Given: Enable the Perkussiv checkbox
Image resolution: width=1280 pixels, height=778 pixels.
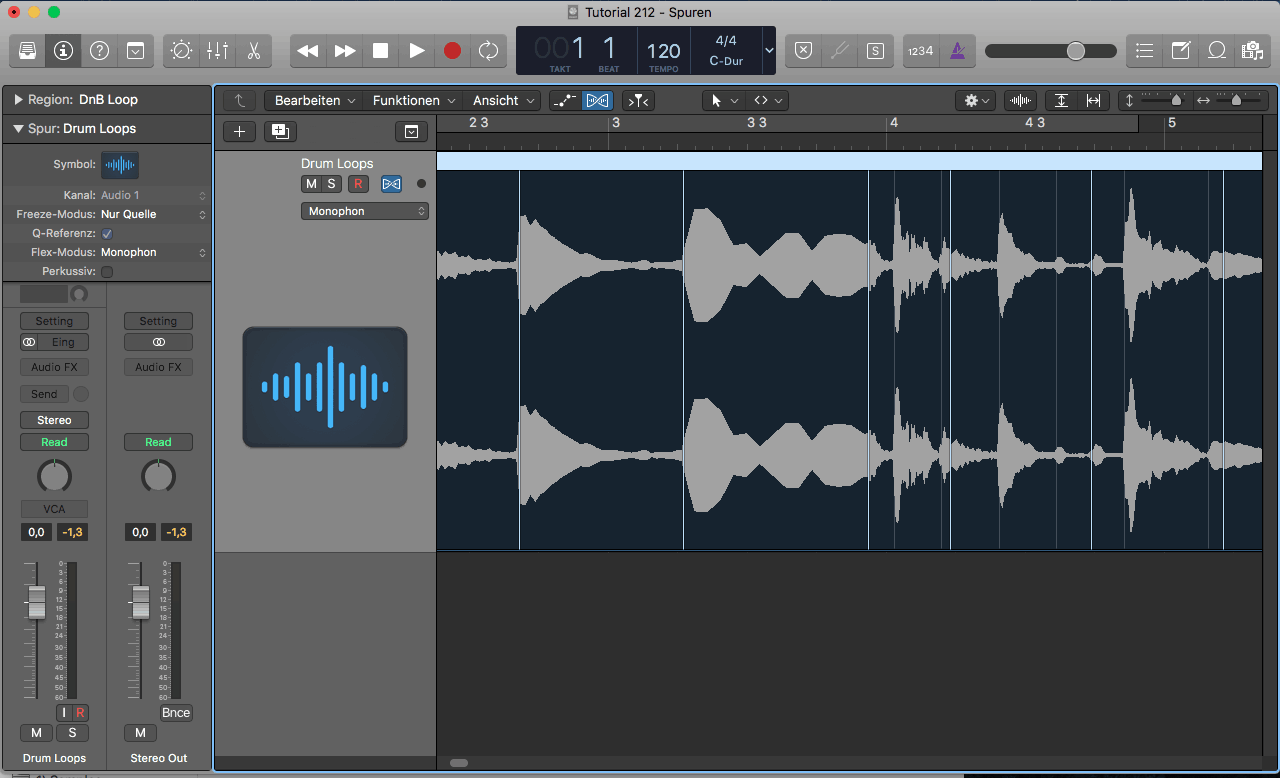Looking at the screenshot, I should coord(107,272).
